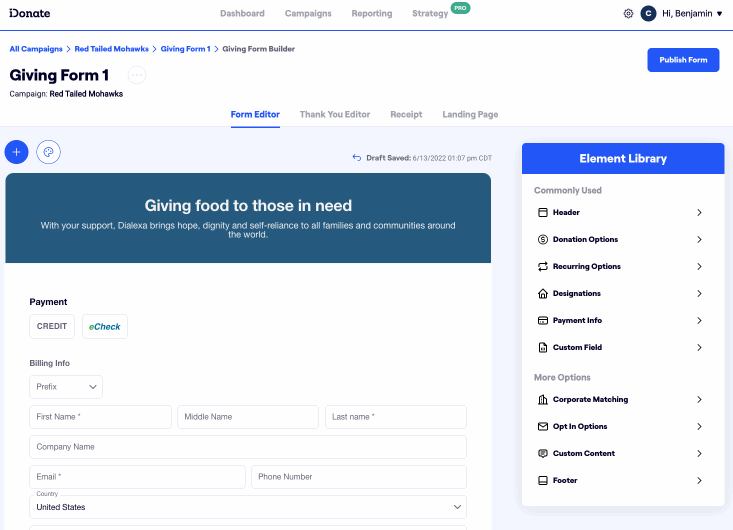The width and height of the screenshot is (733, 530).
Task: Expand the Payment Info chevron
Action: coord(699,321)
